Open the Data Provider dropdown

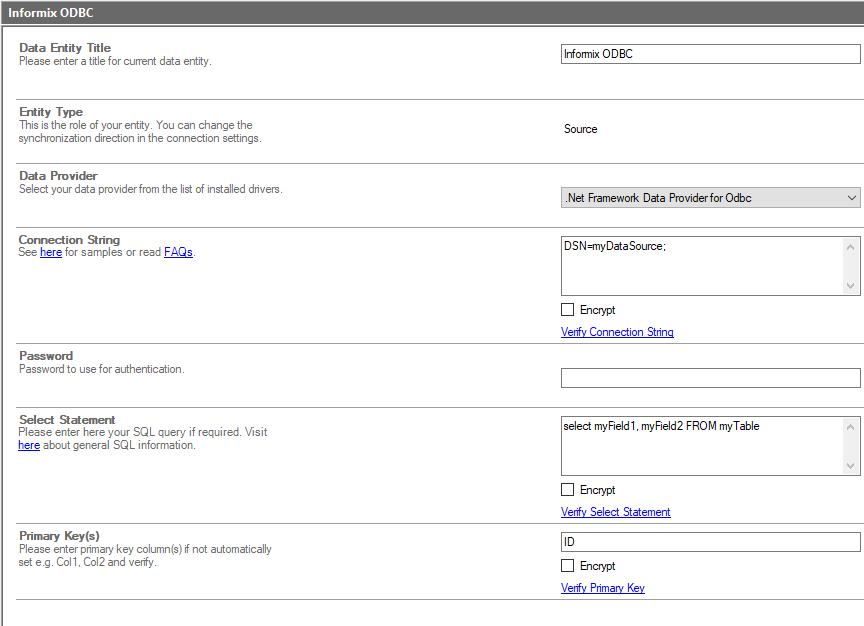coord(710,198)
